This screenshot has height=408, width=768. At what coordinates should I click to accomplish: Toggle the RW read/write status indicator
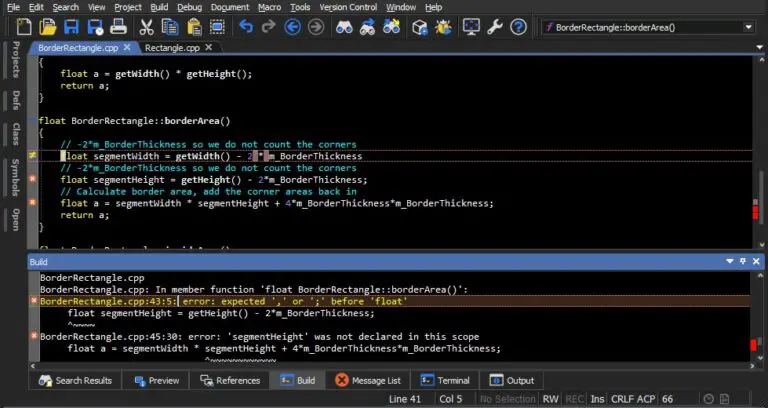[551, 399]
